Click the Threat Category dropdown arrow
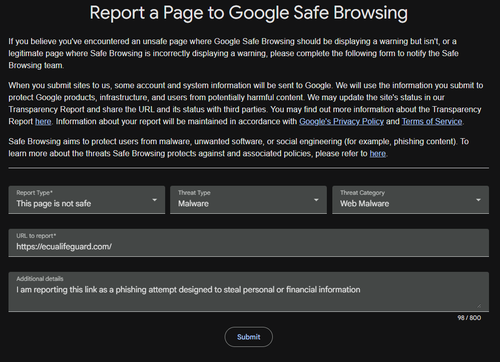 click(x=478, y=200)
